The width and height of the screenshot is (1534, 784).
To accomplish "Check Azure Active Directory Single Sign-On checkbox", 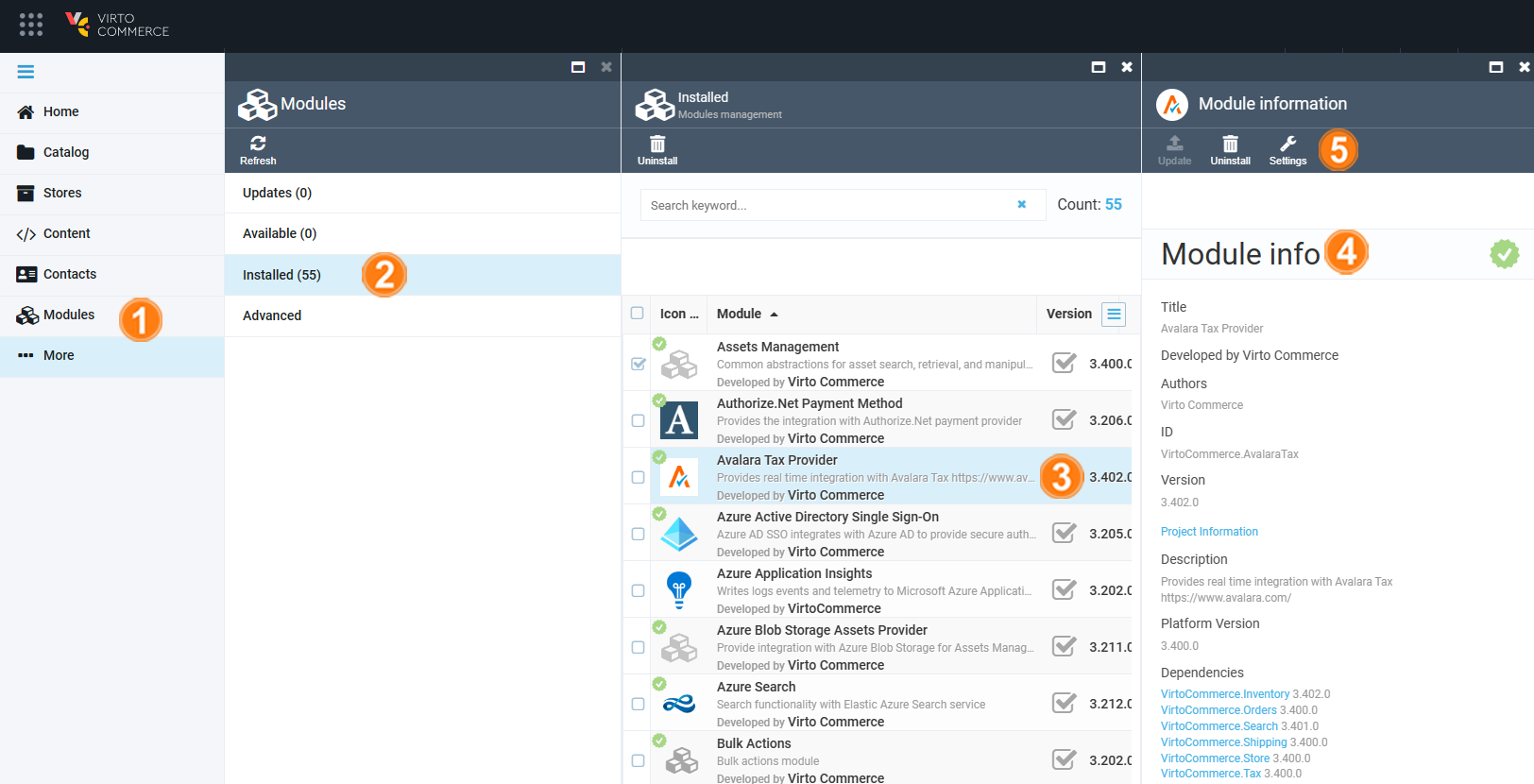I will pyautogui.click(x=638, y=534).
